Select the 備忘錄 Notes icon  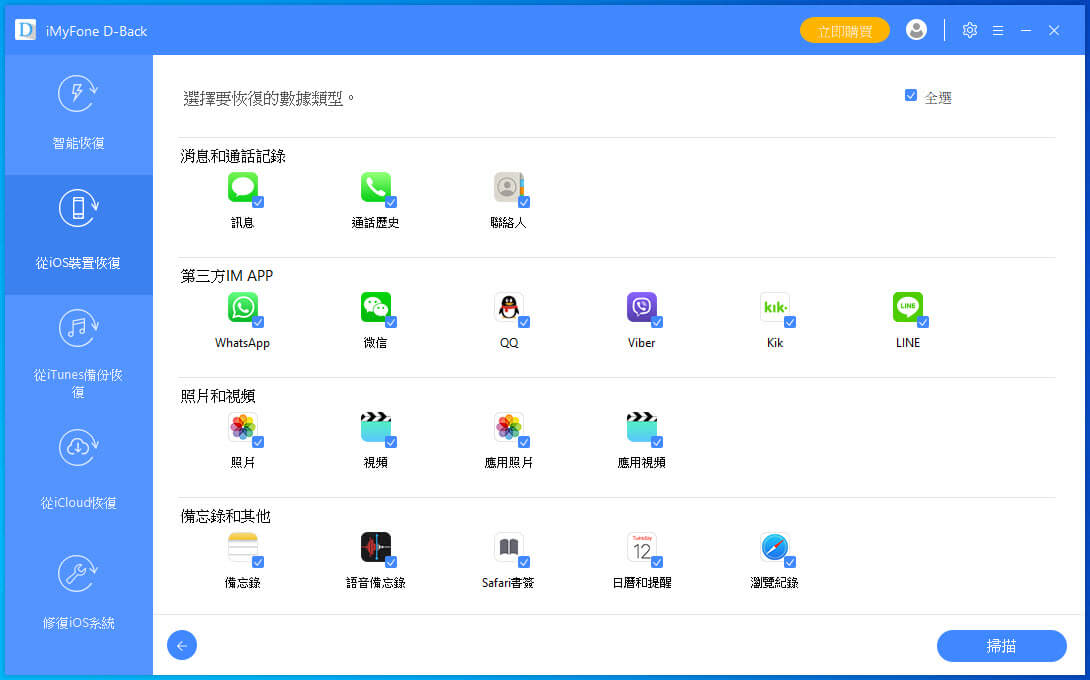[x=243, y=547]
